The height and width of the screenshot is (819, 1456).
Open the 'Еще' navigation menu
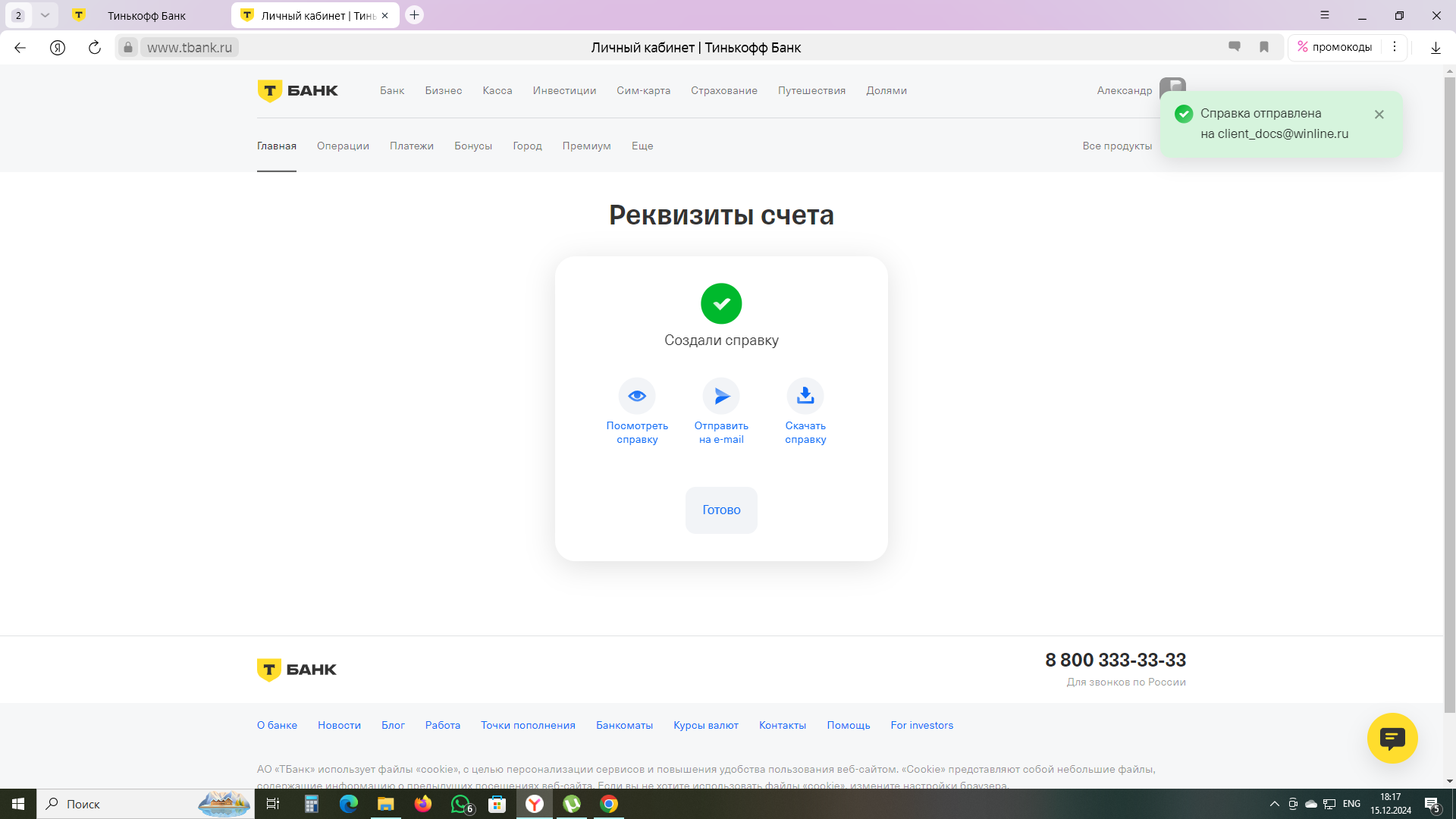642,146
